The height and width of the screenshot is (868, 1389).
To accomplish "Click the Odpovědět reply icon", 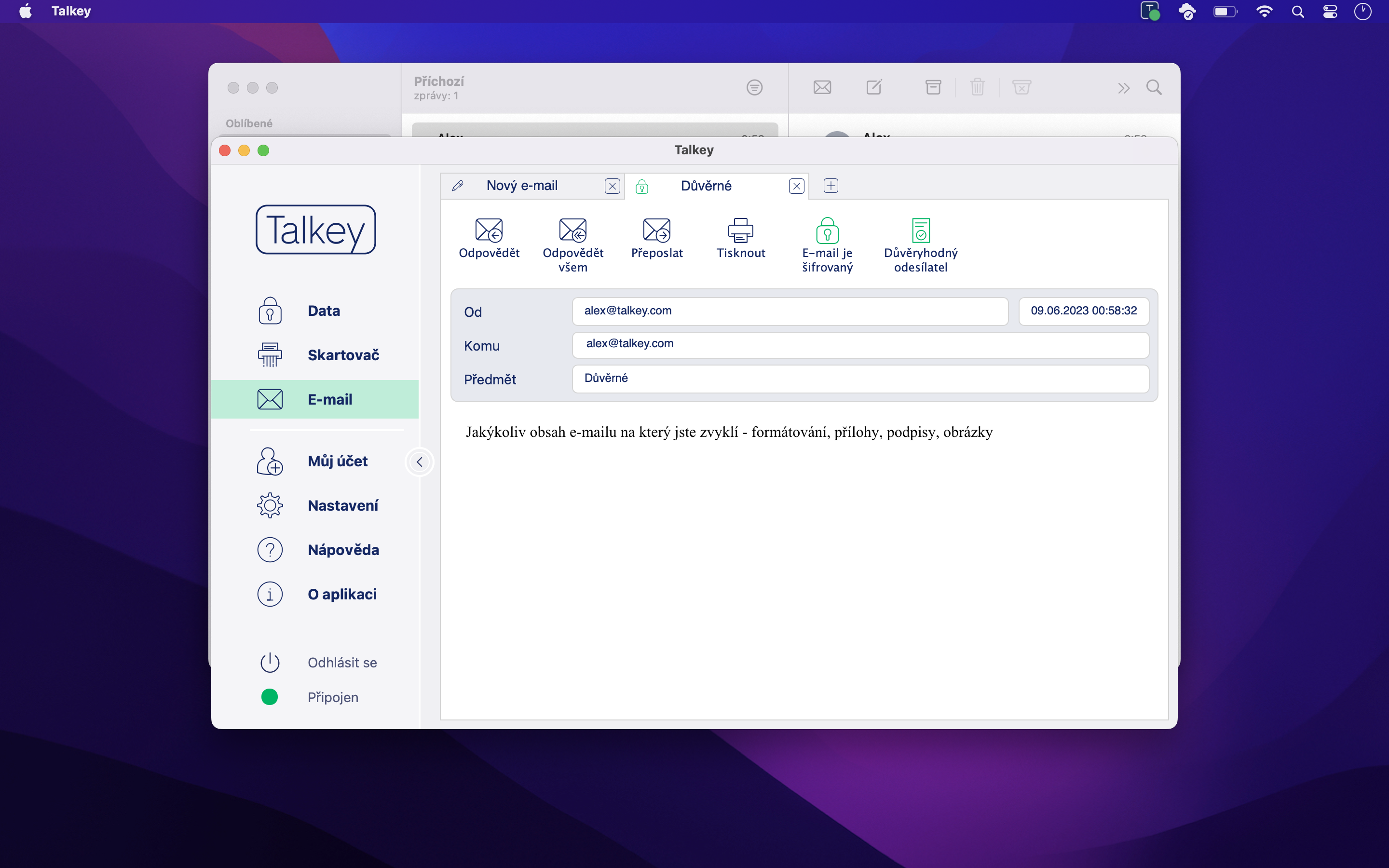I will (489, 231).
